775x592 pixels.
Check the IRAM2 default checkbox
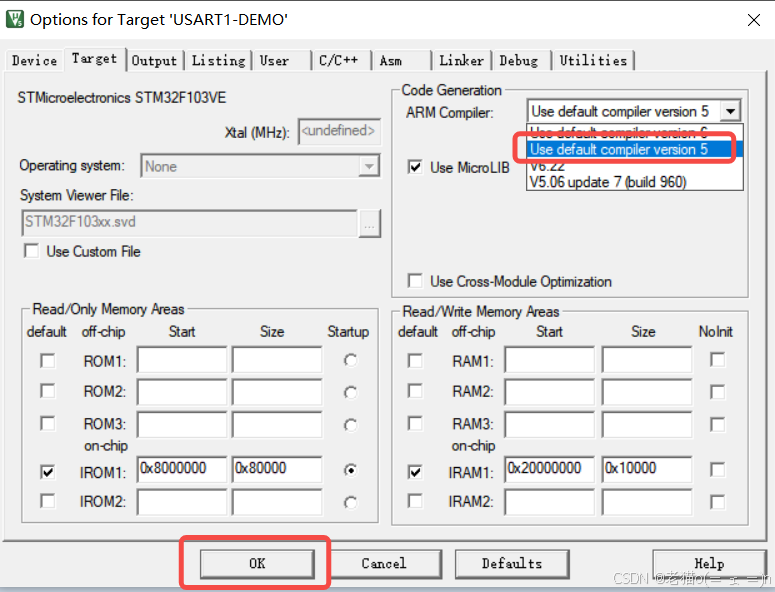415,501
